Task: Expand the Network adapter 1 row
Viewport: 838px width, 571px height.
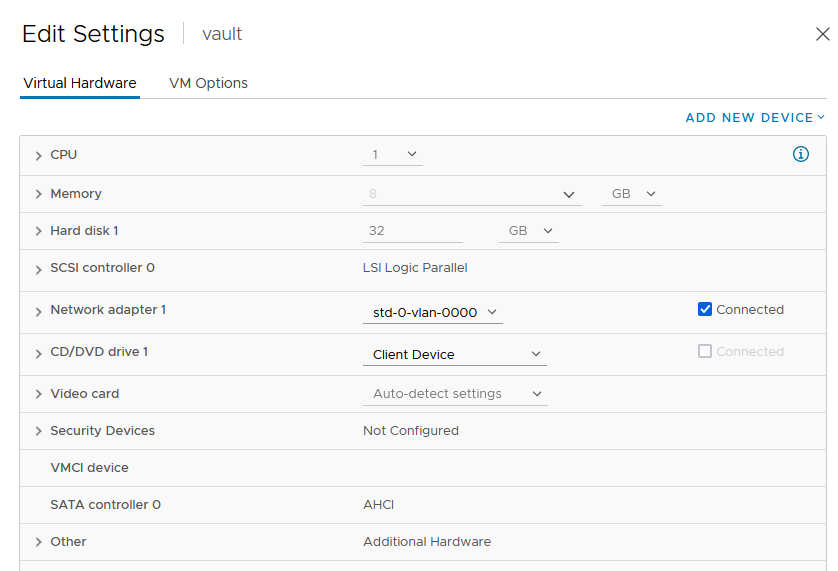Action: [x=38, y=312]
